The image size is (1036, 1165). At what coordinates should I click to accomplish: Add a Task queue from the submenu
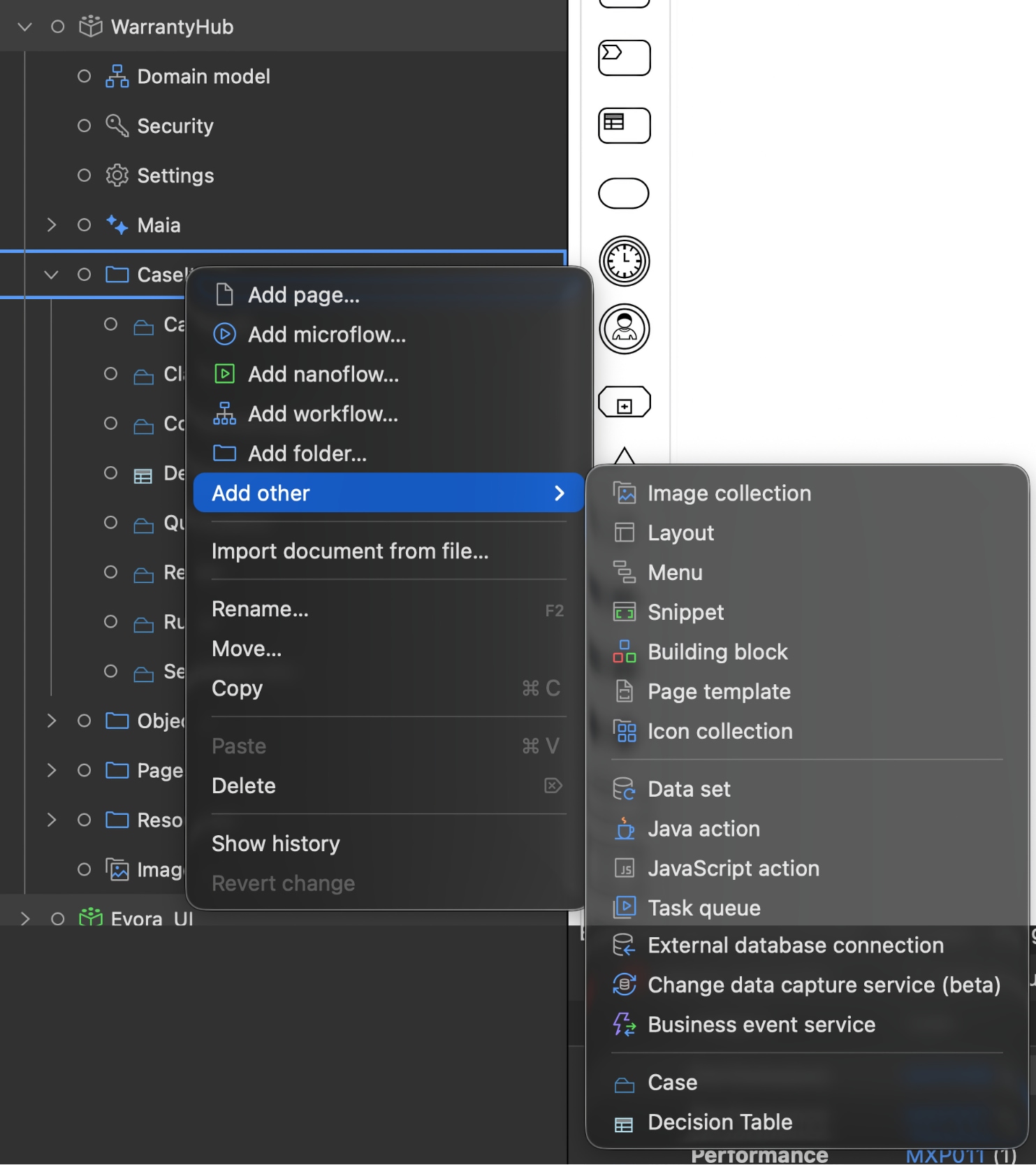[x=807, y=908]
